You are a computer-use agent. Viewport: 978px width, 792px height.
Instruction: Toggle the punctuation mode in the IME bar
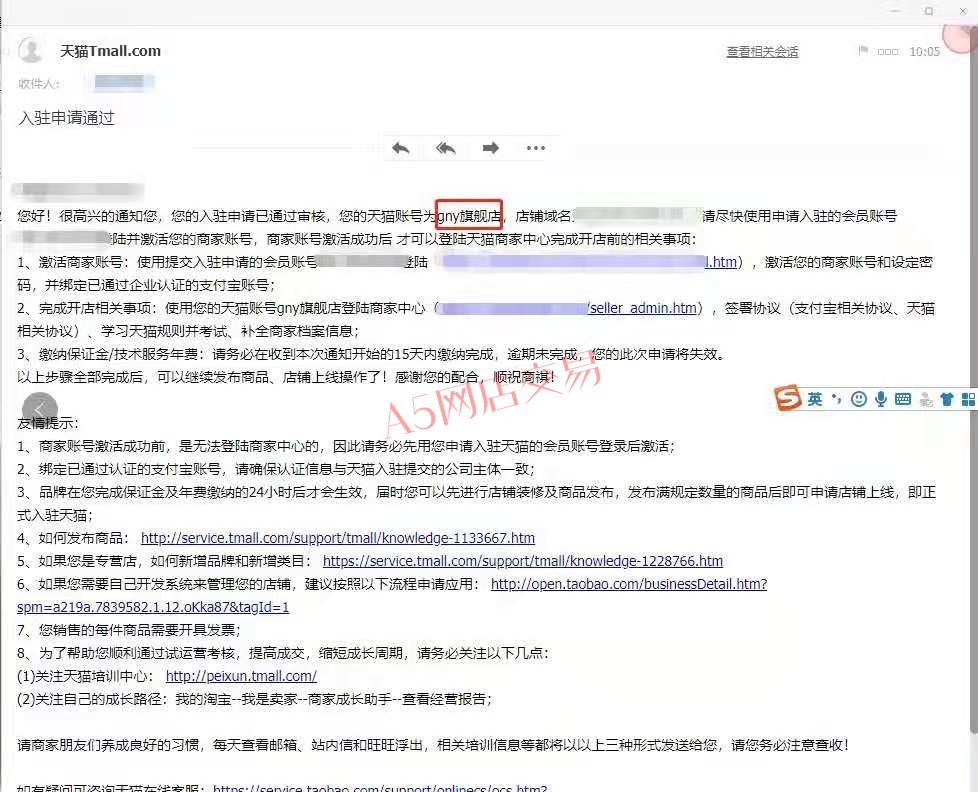836,399
